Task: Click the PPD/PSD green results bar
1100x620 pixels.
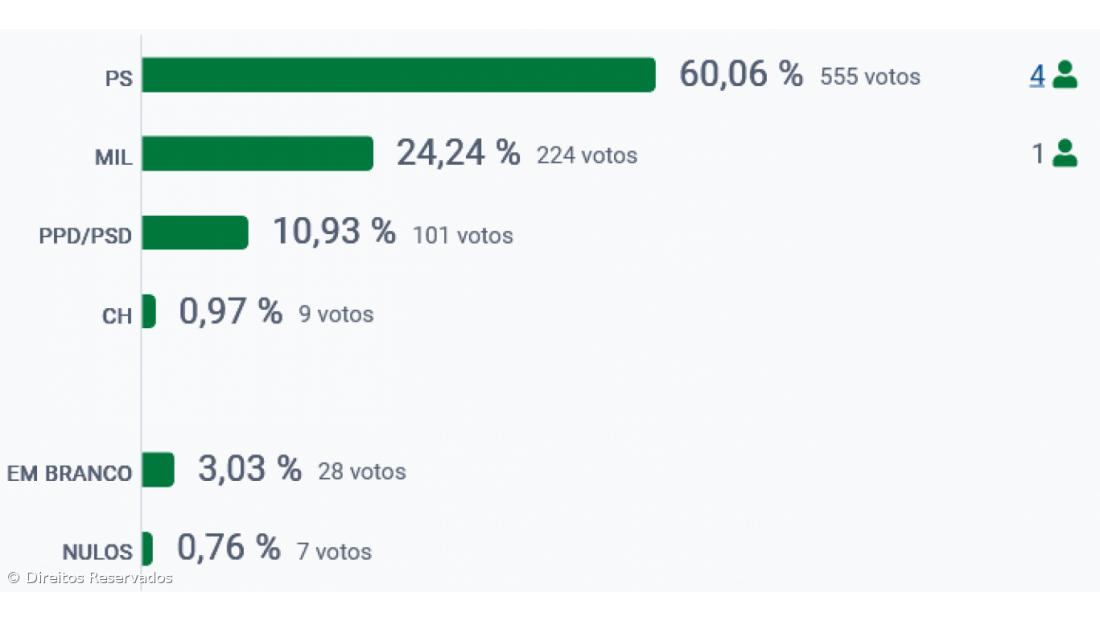Action: click(x=195, y=232)
